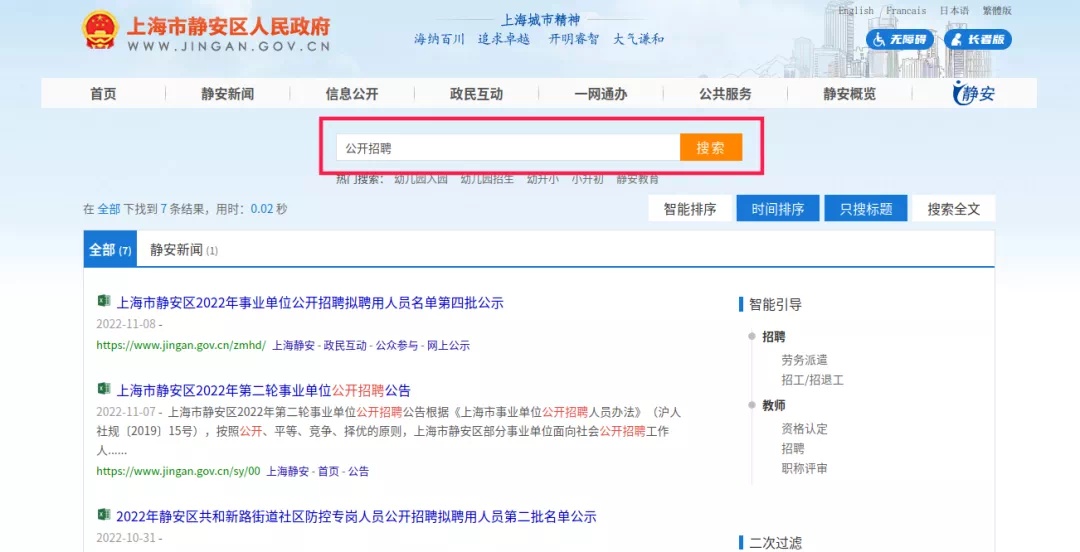The height and width of the screenshot is (552, 1080).
Task: Toggle 搜索全文 search scope
Action: pyautogui.click(x=954, y=209)
